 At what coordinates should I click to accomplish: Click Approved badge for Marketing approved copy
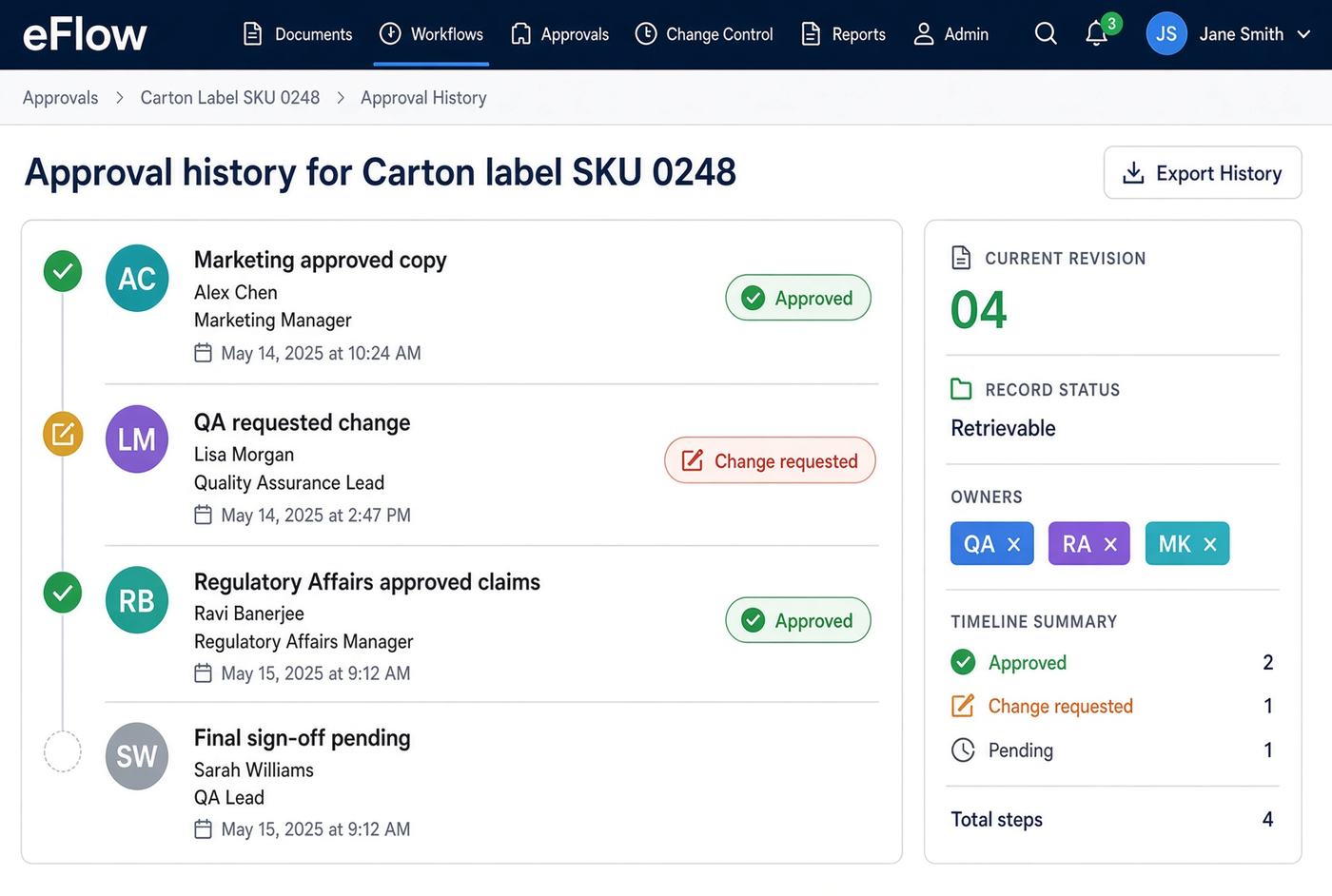[x=798, y=298]
